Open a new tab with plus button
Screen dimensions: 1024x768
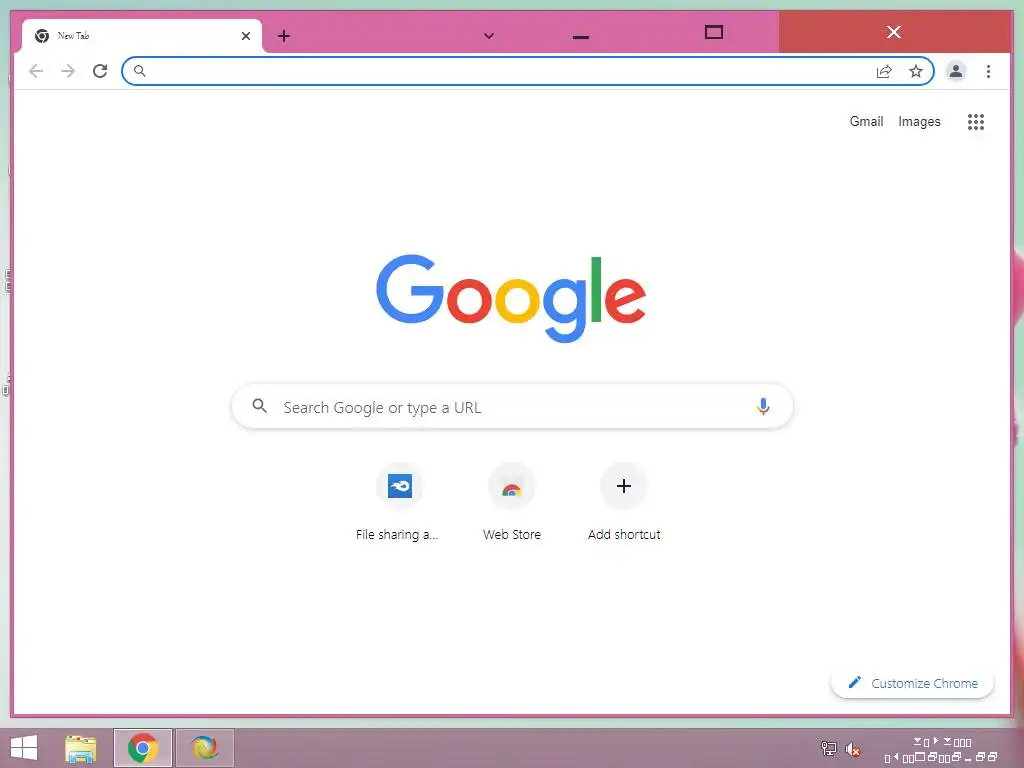point(283,36)
